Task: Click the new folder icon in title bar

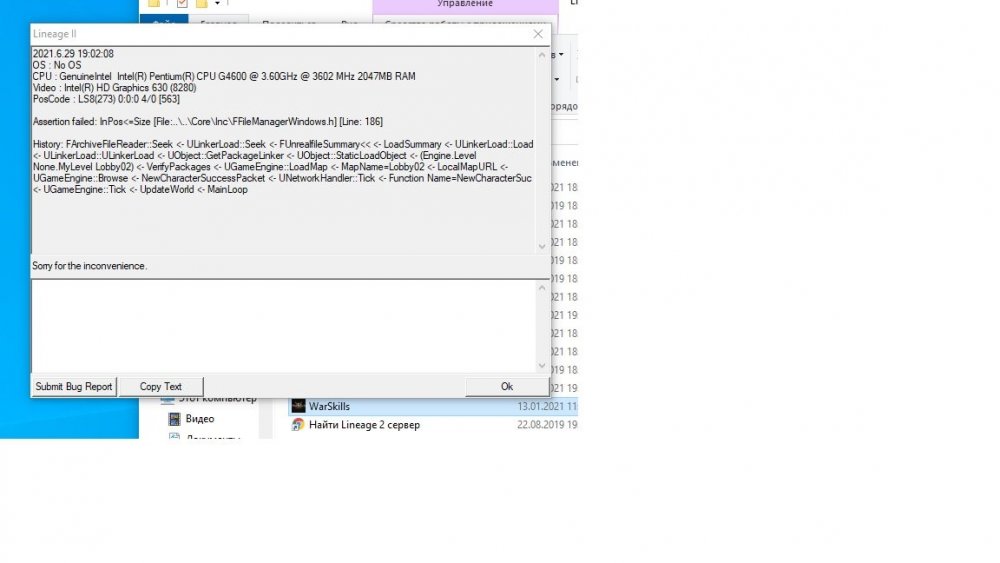Action: (200, 3)
